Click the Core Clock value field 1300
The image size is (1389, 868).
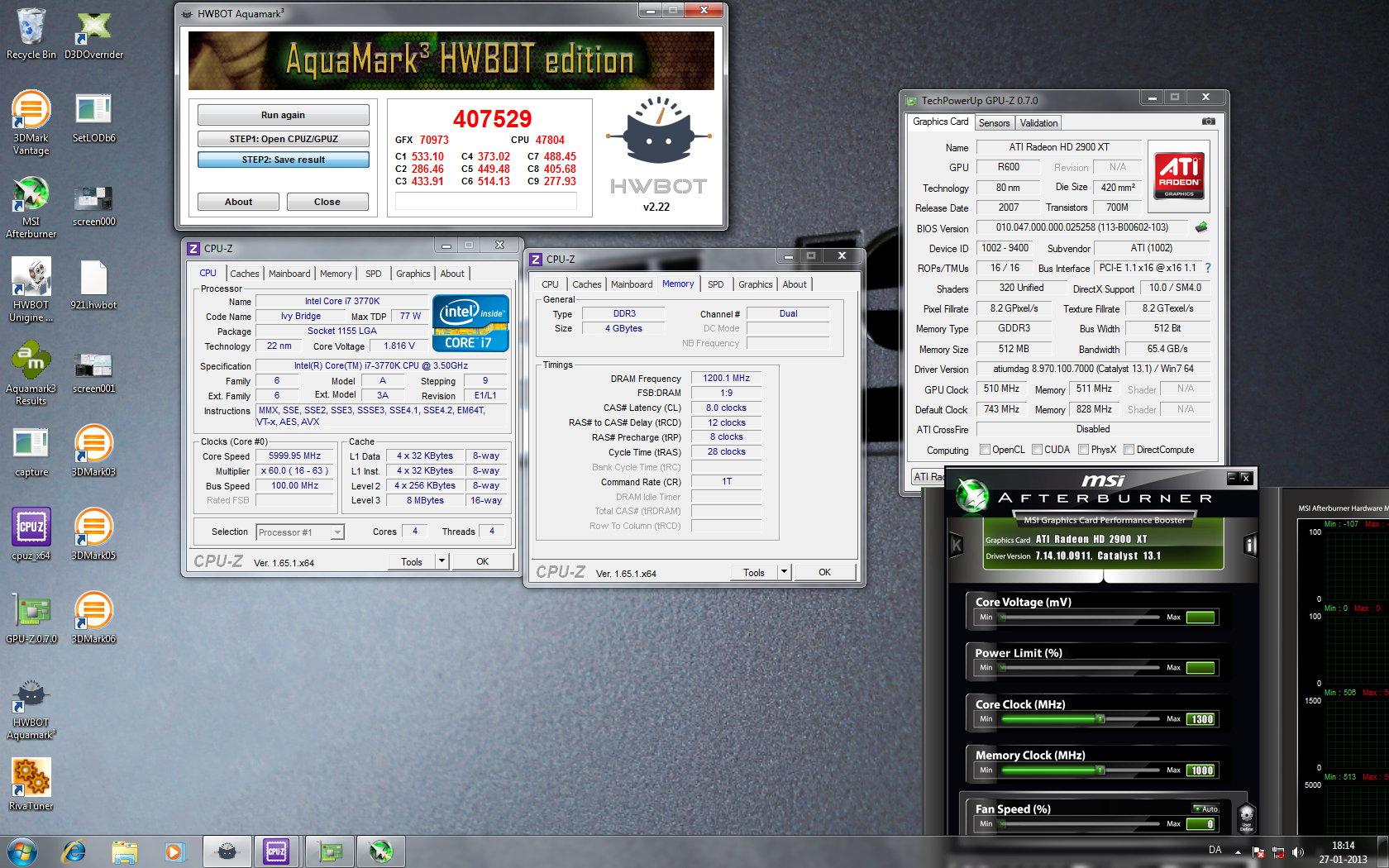coord(1200,719)
